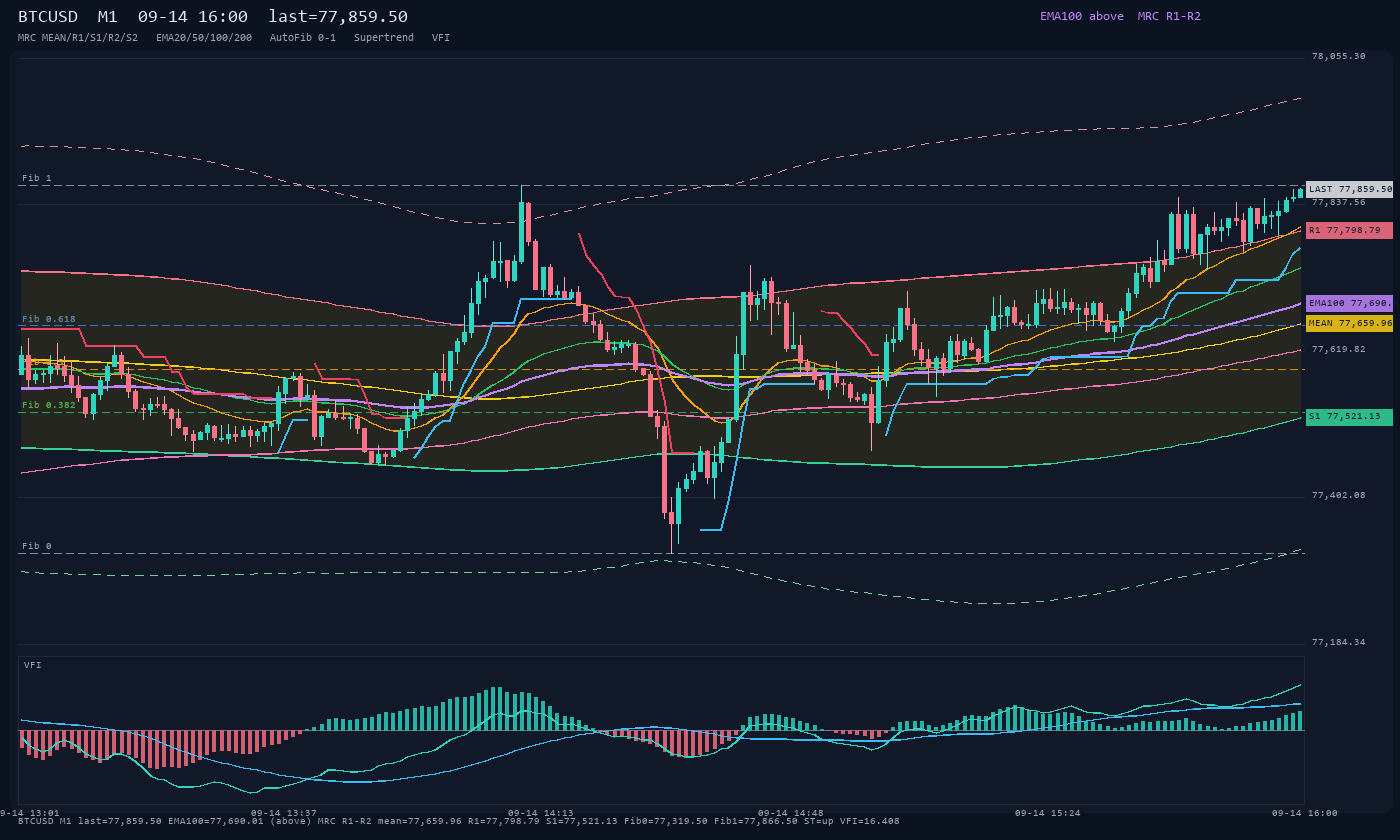Click the 78,055.30 price axis label
Image resolution: width=1400 pixels, height=840 pixels.
1338,56
